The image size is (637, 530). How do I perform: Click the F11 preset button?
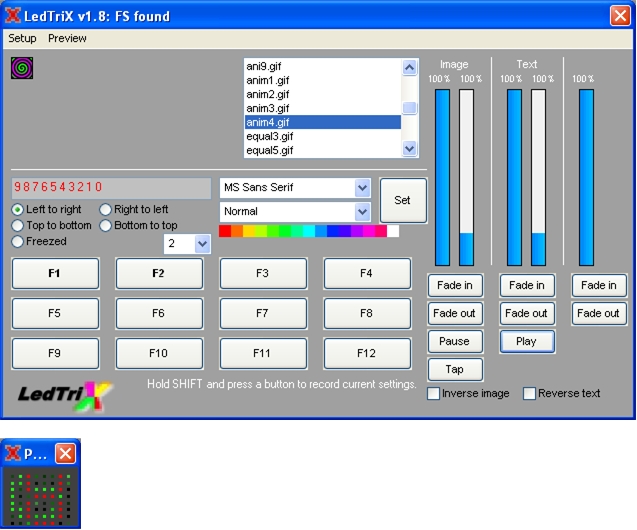pos(263,353)
